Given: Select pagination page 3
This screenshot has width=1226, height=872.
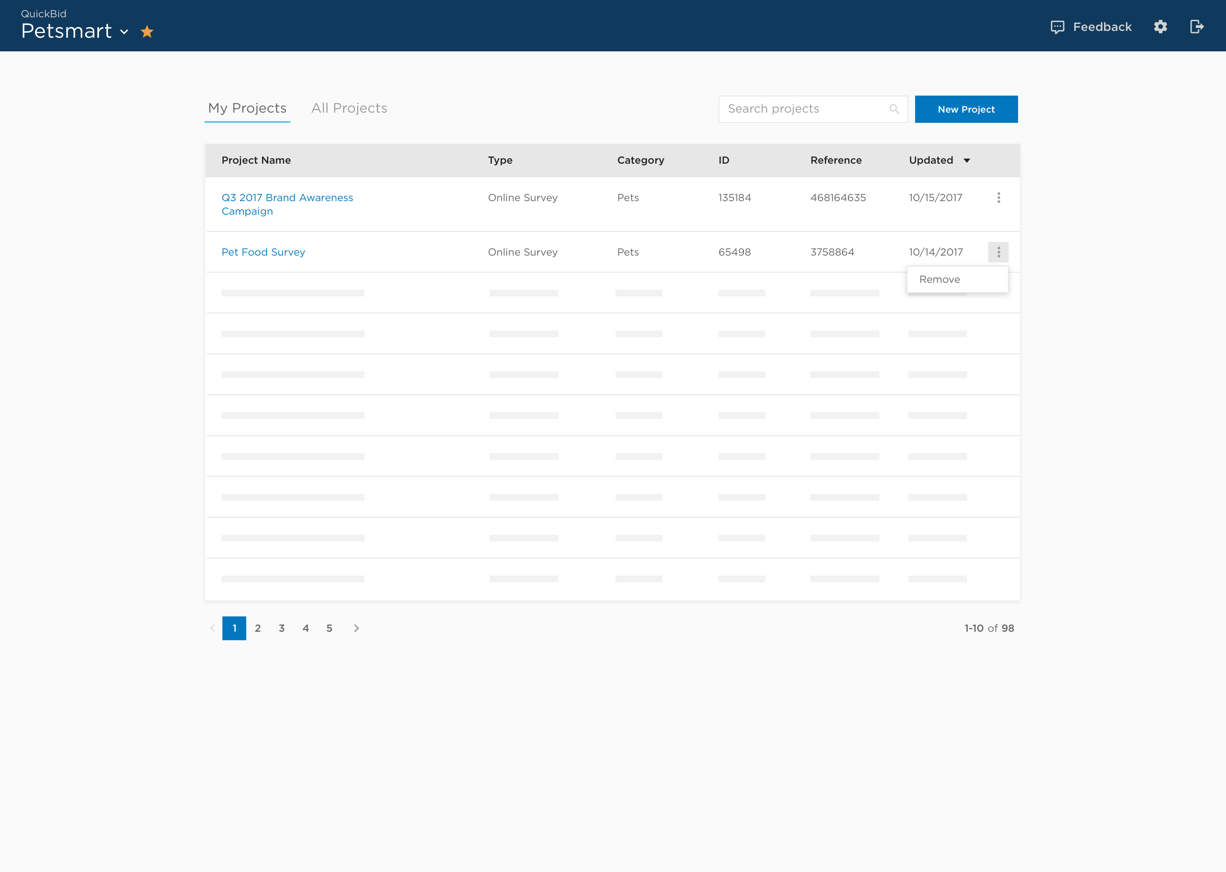Looking at the screenshot, I should [x=281, y=628].
